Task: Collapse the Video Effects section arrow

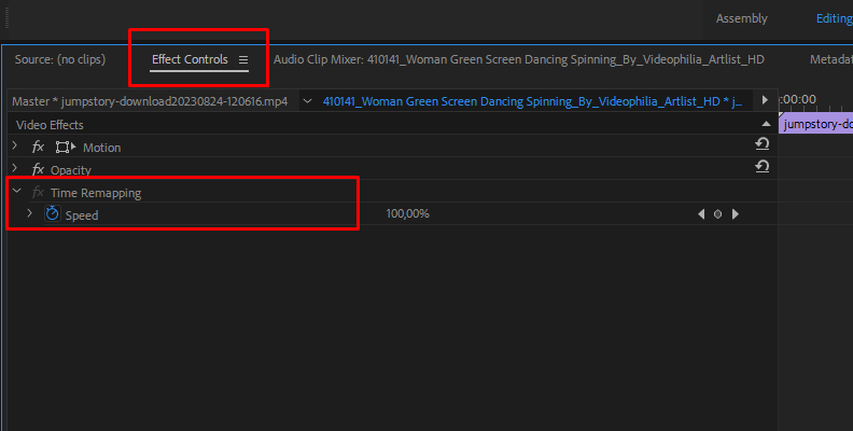Action: 766,124
